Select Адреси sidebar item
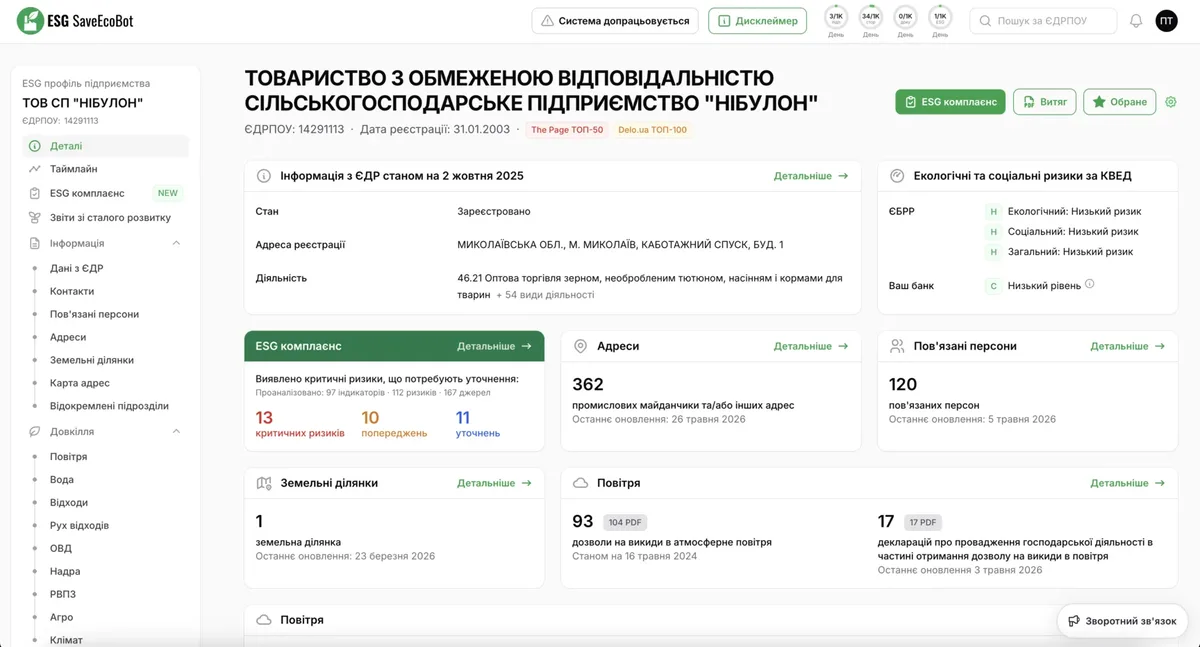The height and width of the screenshot is (647, 1200). [68, 337]
